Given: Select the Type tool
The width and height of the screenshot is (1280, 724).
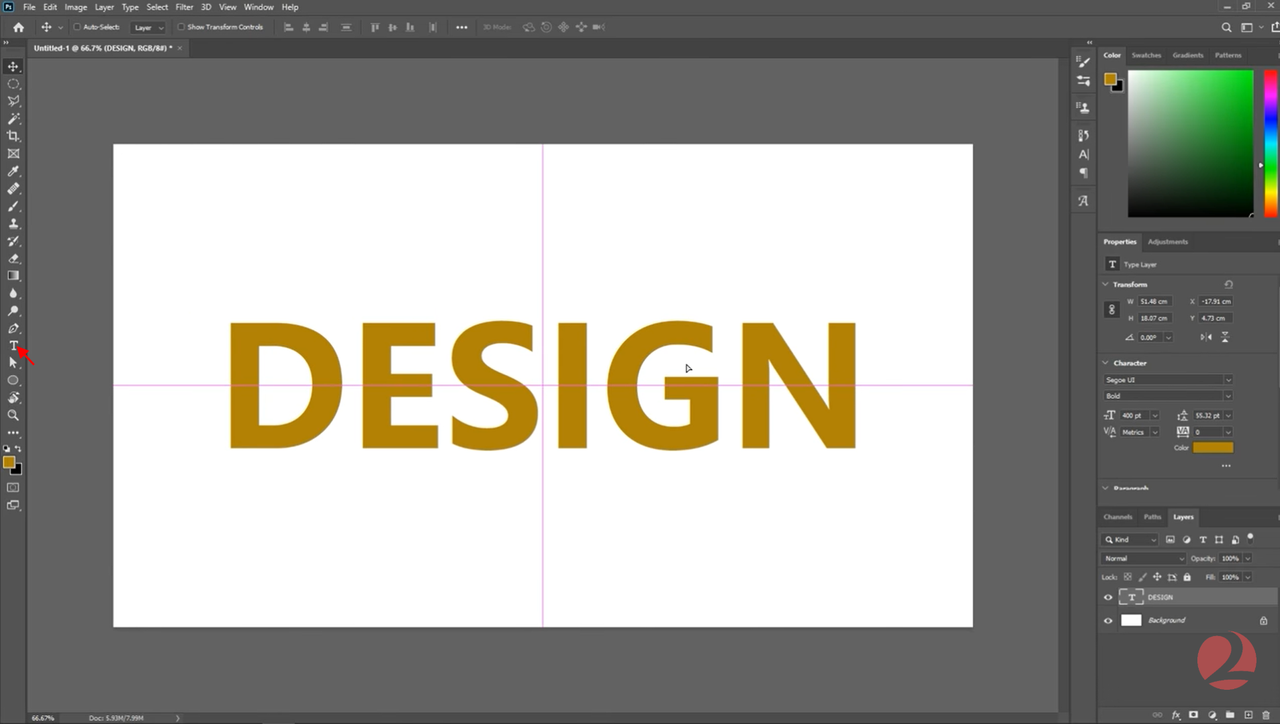Looking at the screenshot, I should click(x=13, y=345).
